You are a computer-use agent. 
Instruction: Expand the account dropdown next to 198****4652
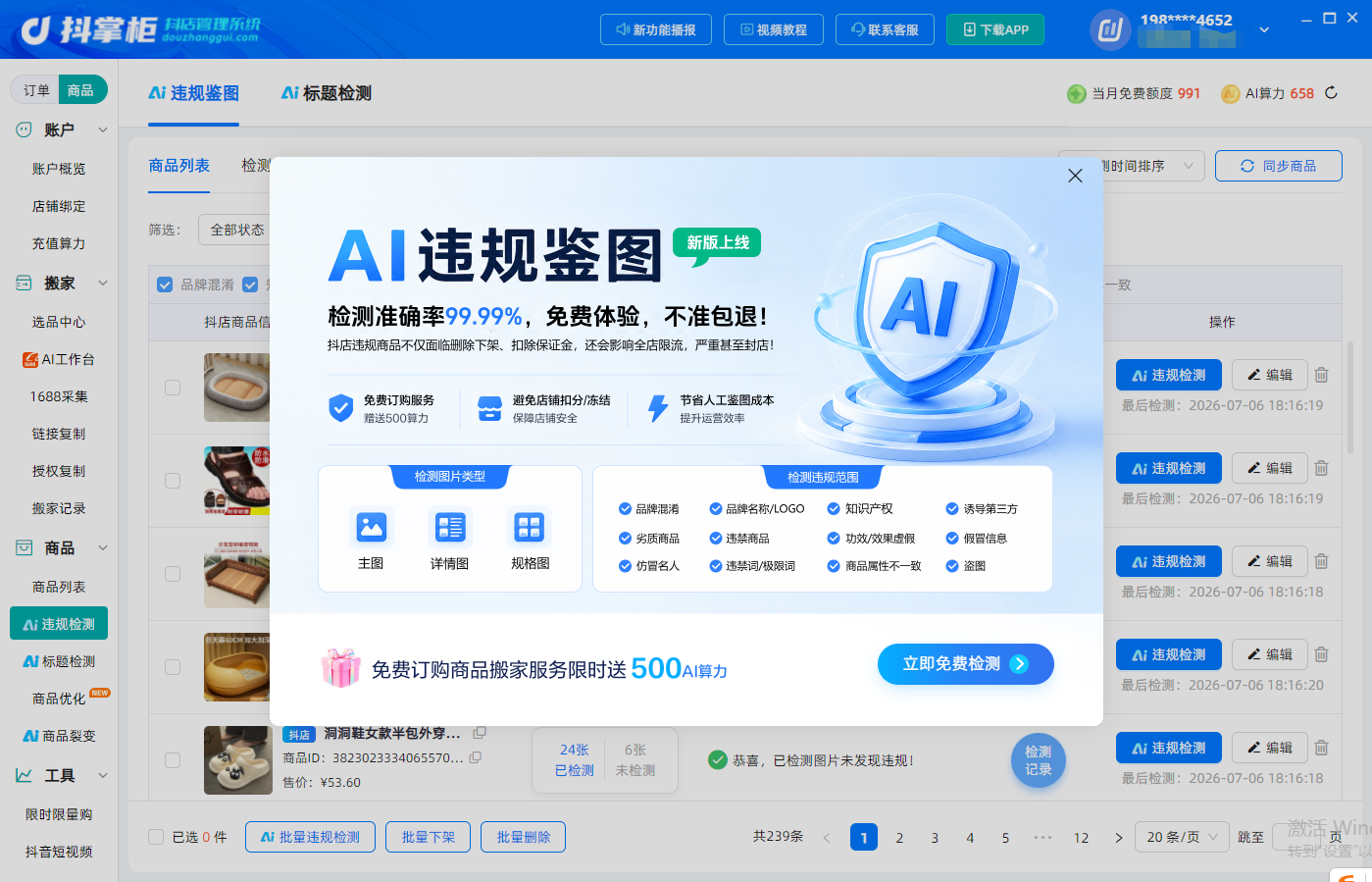click(1264, 29)
